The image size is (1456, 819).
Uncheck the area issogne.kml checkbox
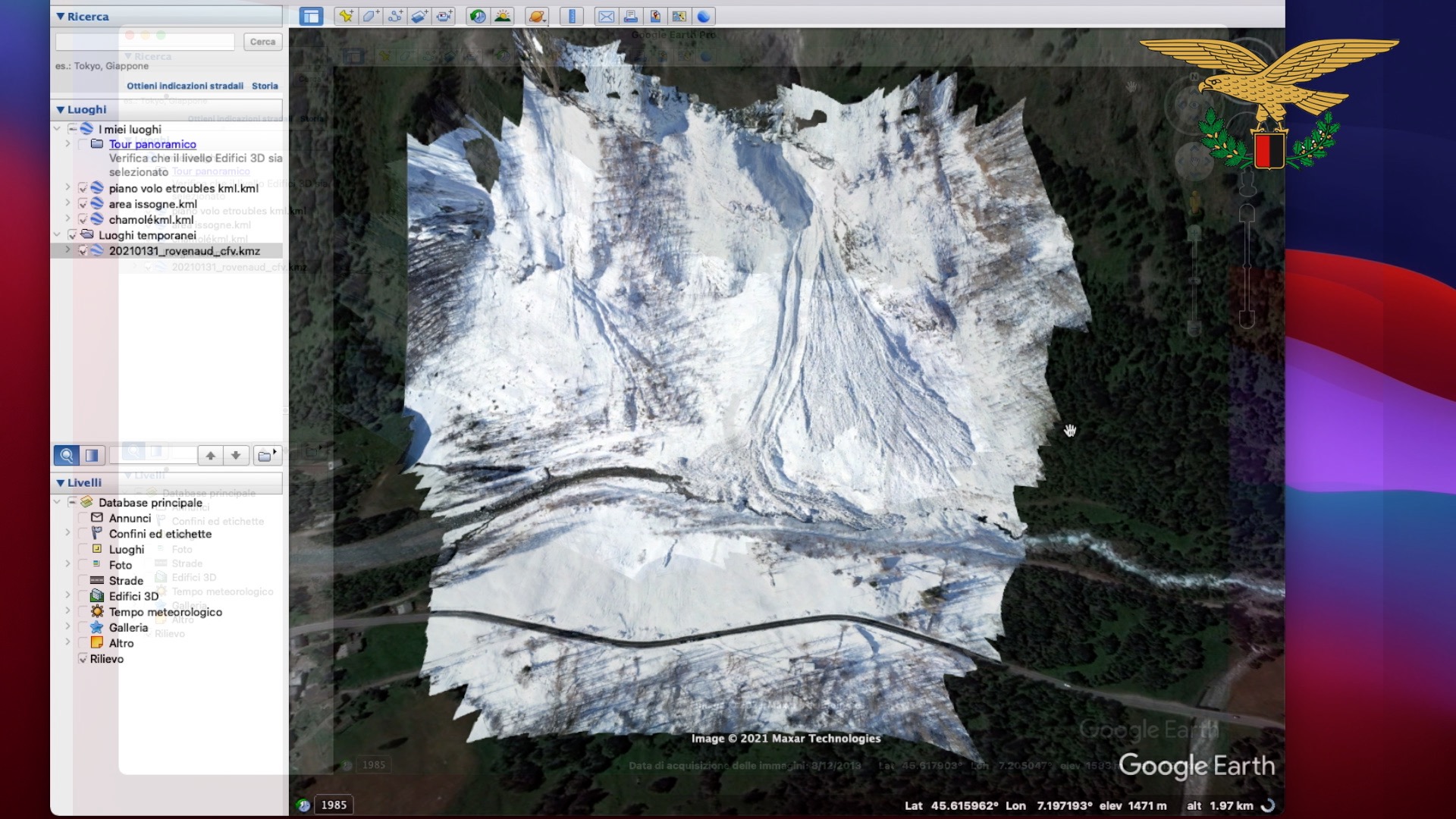pos(83,204)
